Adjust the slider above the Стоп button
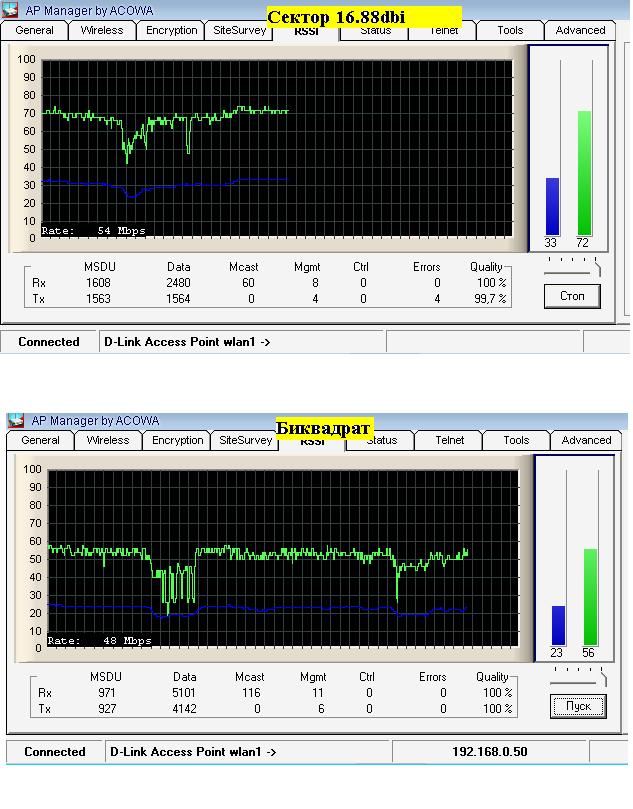Viewport: 633px width, 809px height. tap(572, 267)
